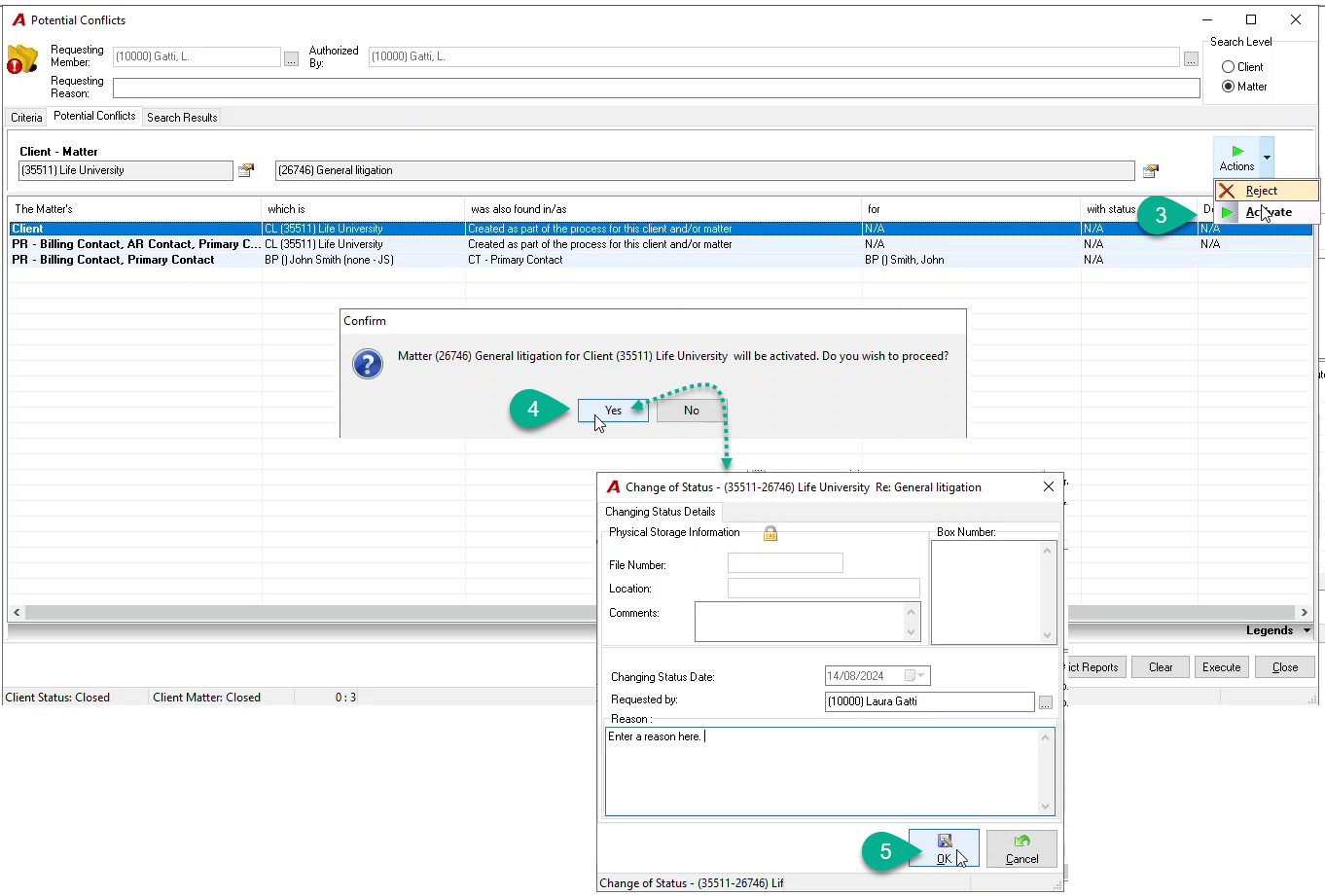
Task: Browse Requested by ellipsis button
Action: [1046, 702]
